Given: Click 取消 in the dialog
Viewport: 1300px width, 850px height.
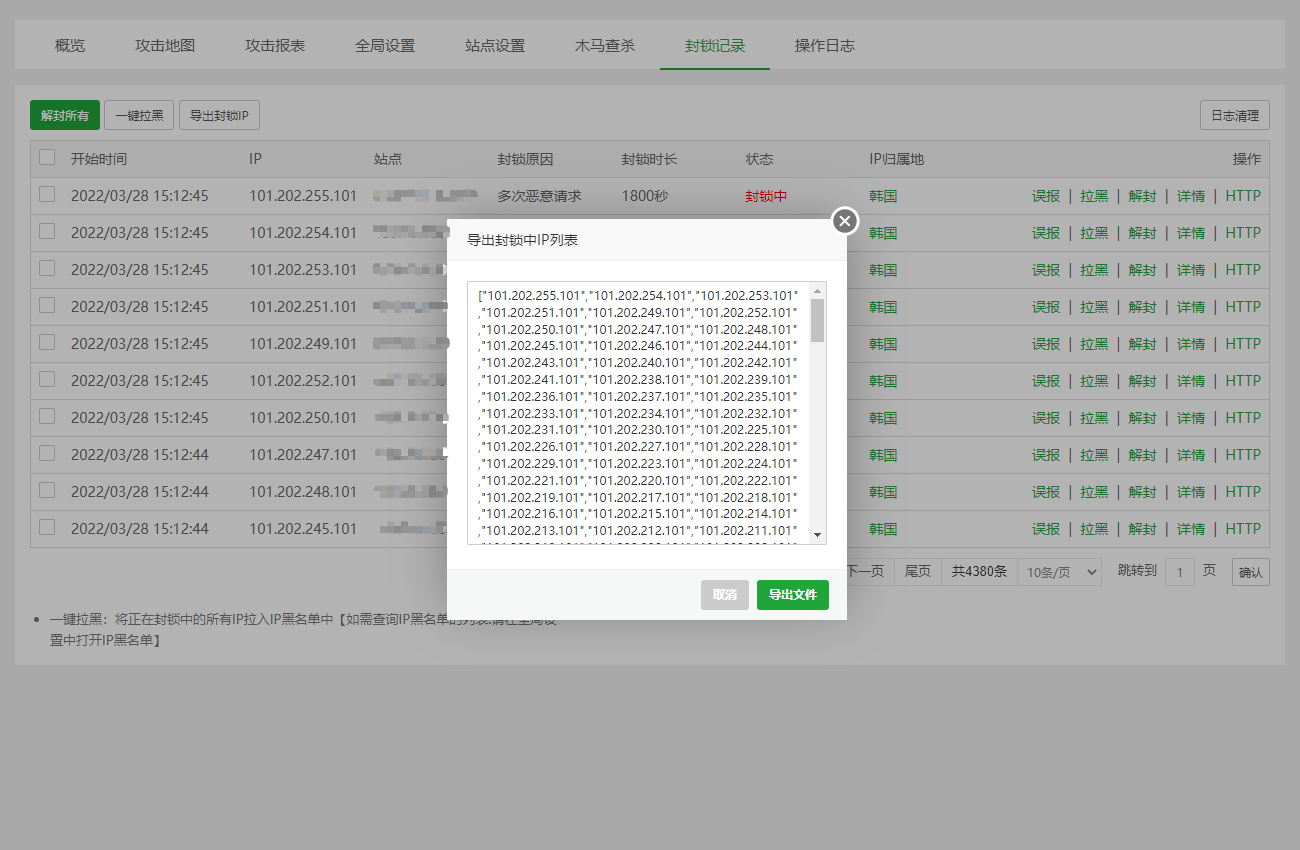Looking at the screenshot, I should tap(724, 595).
